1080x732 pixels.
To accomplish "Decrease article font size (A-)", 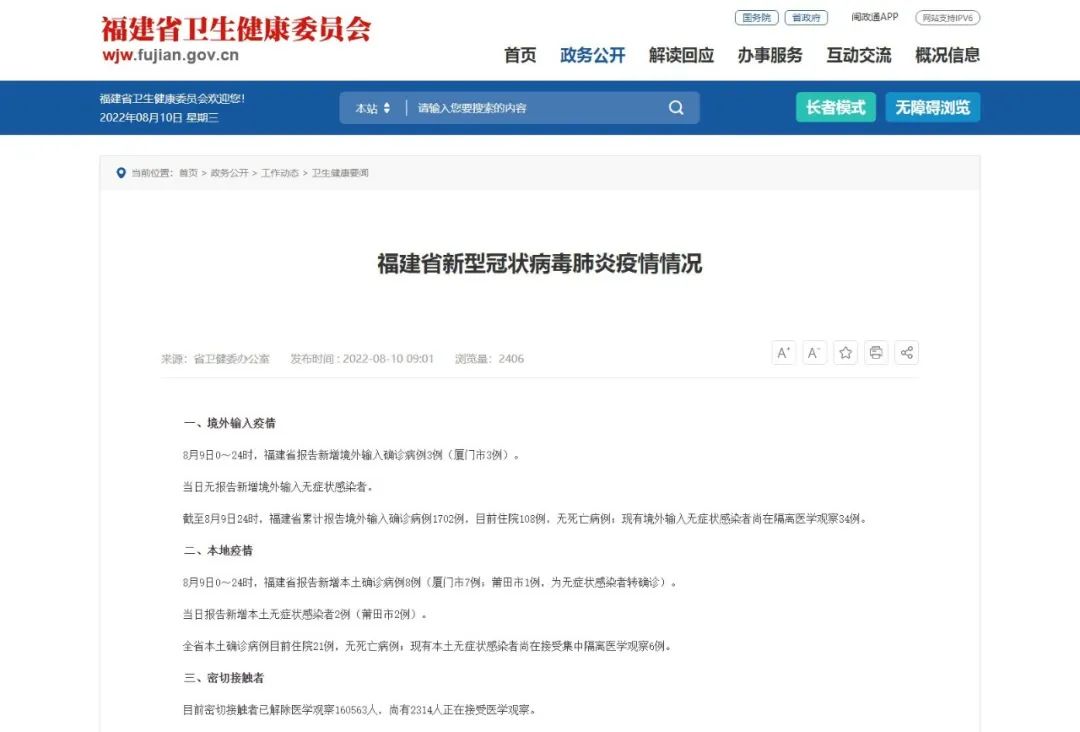I will click(x=814, y=353).
